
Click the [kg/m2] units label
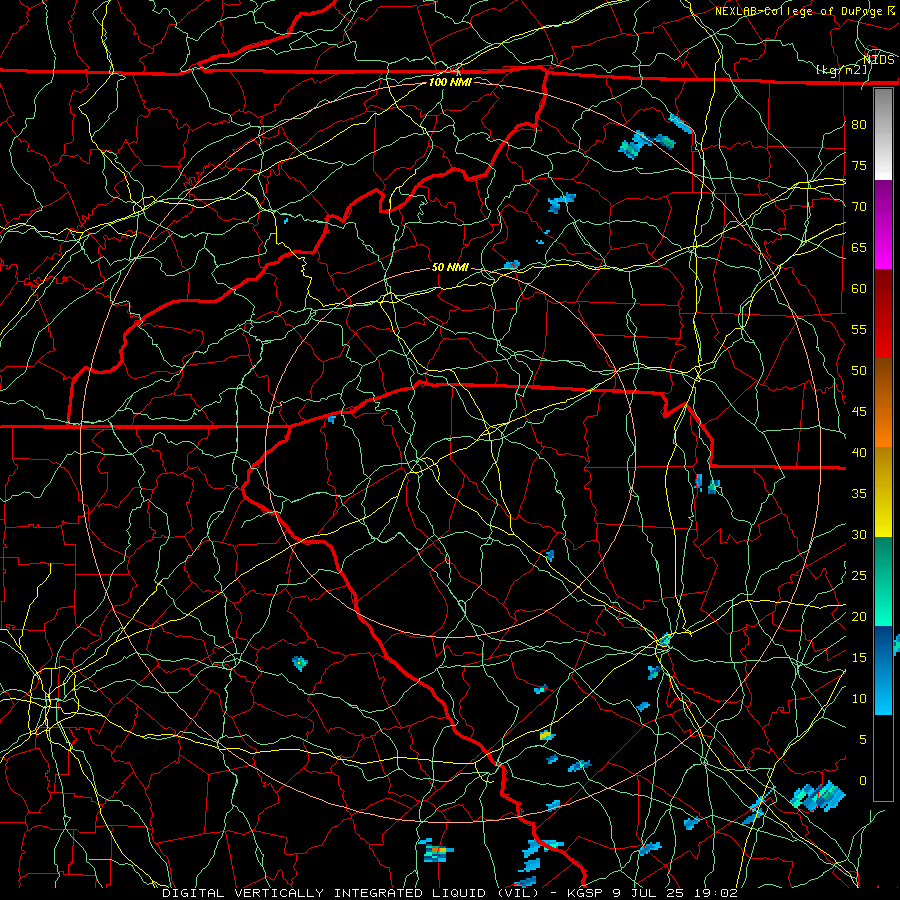pyautogui.click(x=841, y=70)
